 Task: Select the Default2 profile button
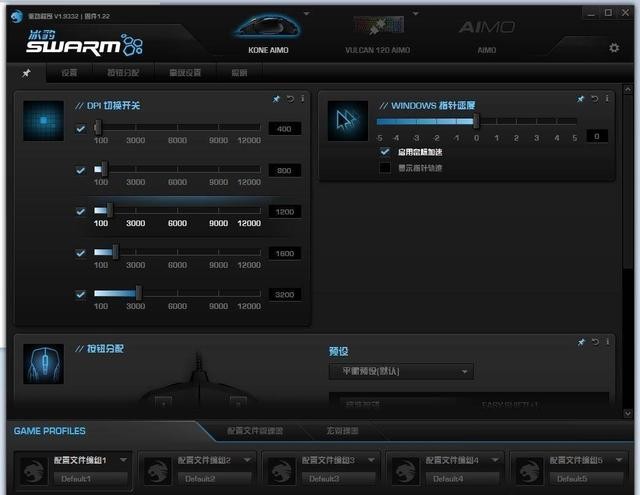point(215,479)
